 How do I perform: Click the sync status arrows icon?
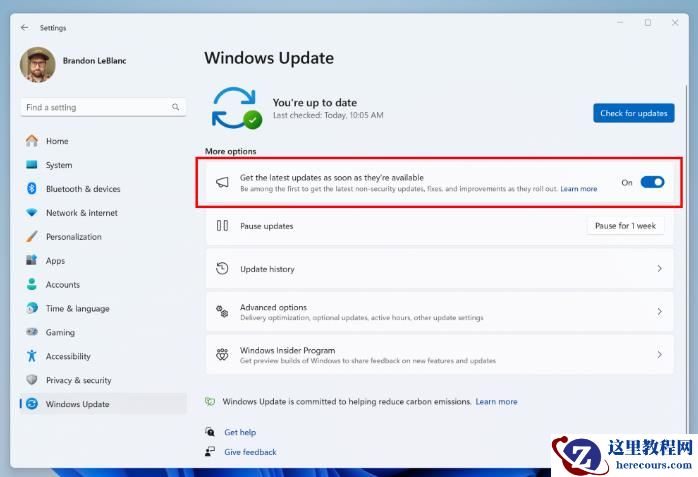(236, 108)
